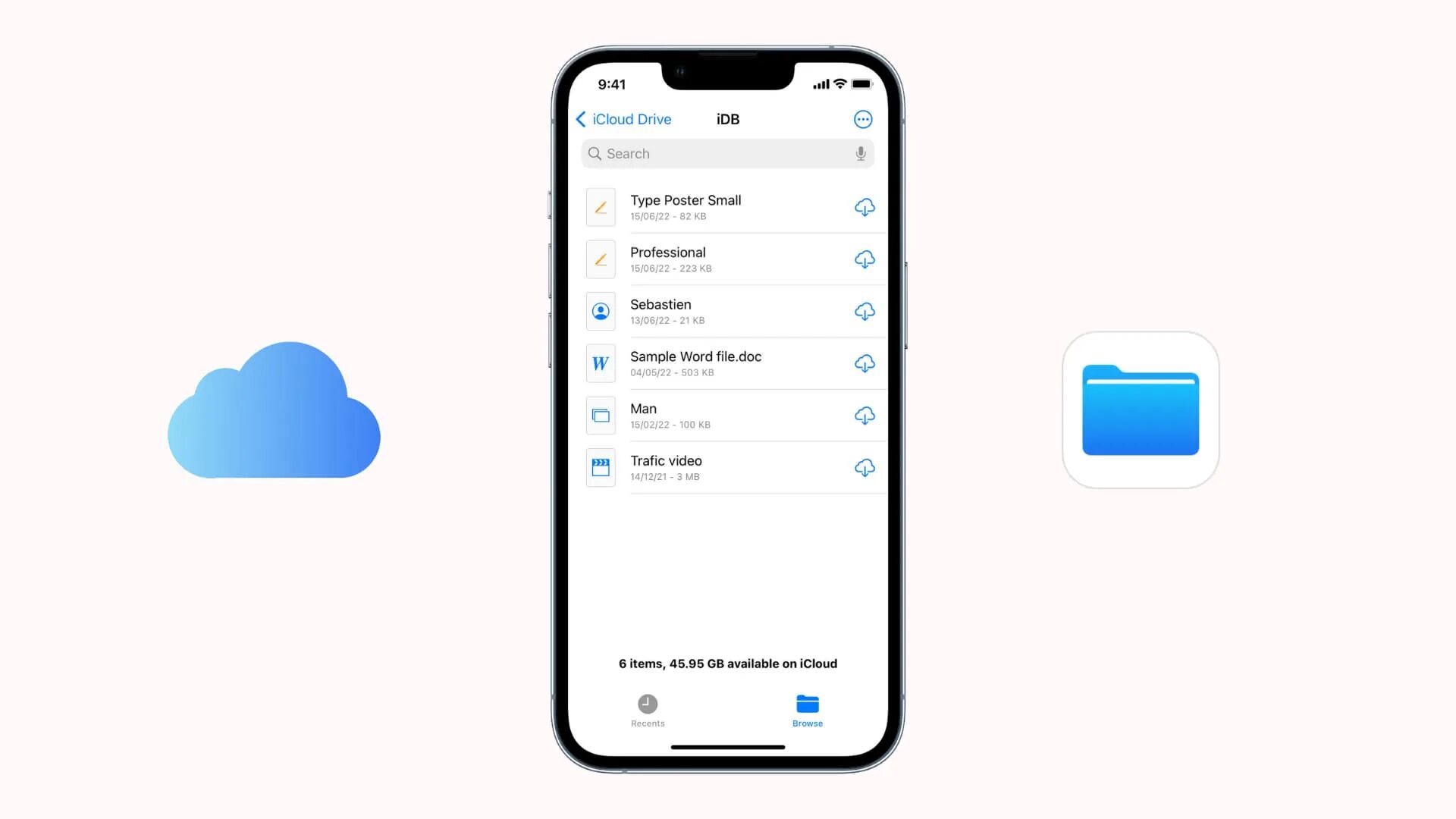The image size is (1456, 819).
Task: Tap the download icon for Type Poster Small
Action: point(862,207)
